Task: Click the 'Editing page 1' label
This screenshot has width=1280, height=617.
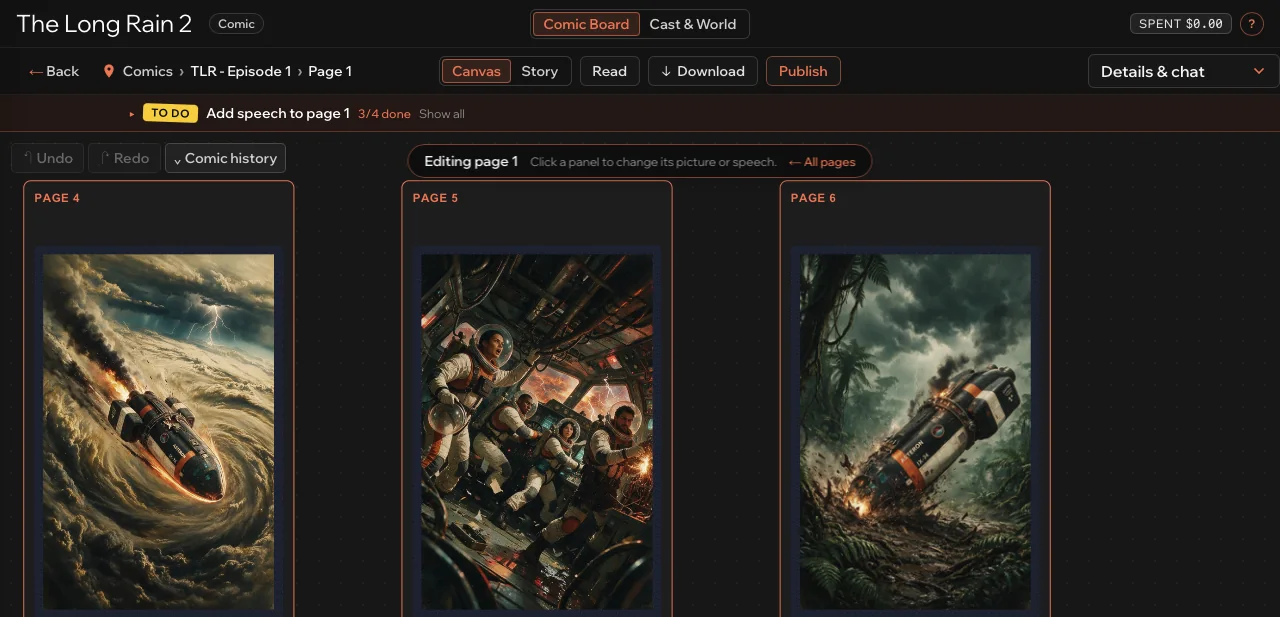Action: [x=471, y=161]
